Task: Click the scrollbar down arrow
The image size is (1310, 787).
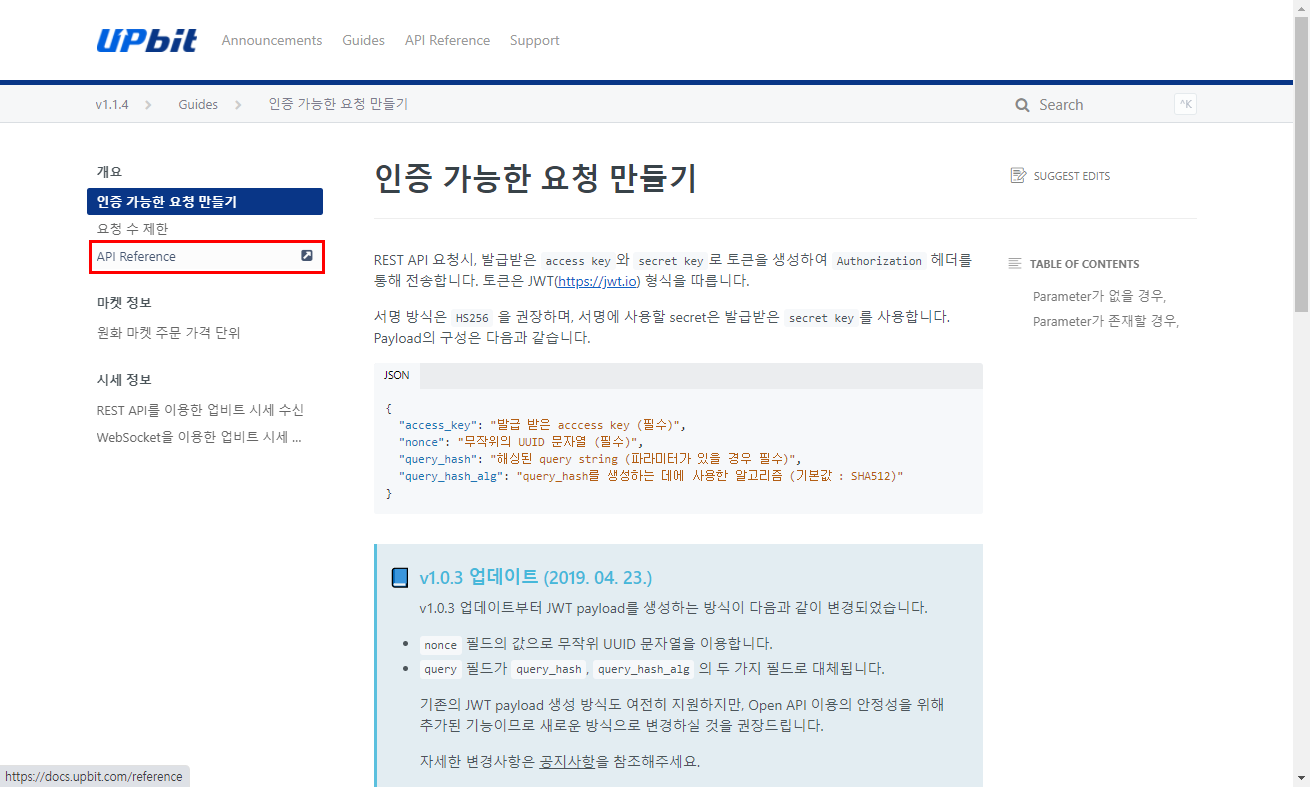Action: [1301, 778]
